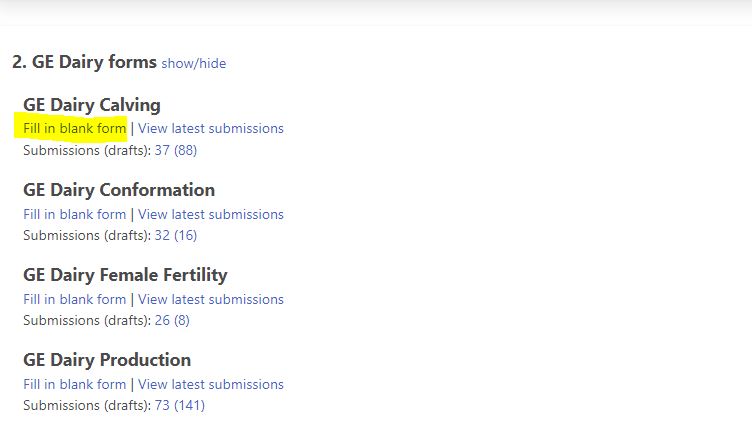Image resolution: width=752 pixels, height=444 pixels.
Task: Toggle show/hide for GE Dairy forms
Action: click(193, 64)
